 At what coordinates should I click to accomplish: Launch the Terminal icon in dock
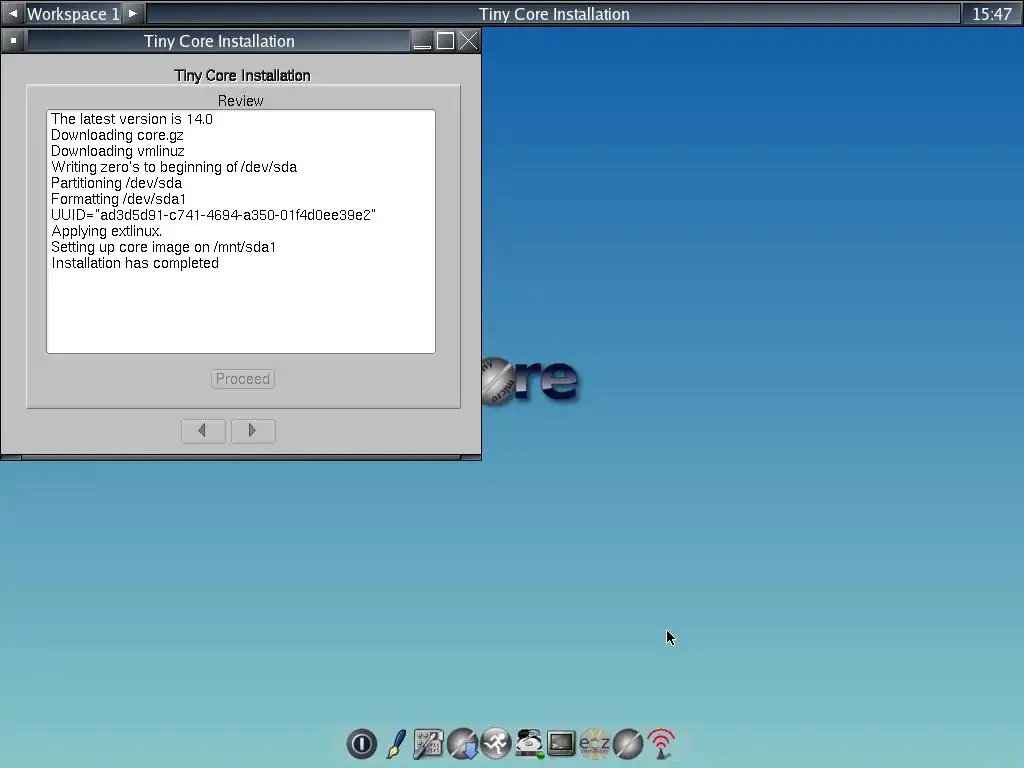562,744
